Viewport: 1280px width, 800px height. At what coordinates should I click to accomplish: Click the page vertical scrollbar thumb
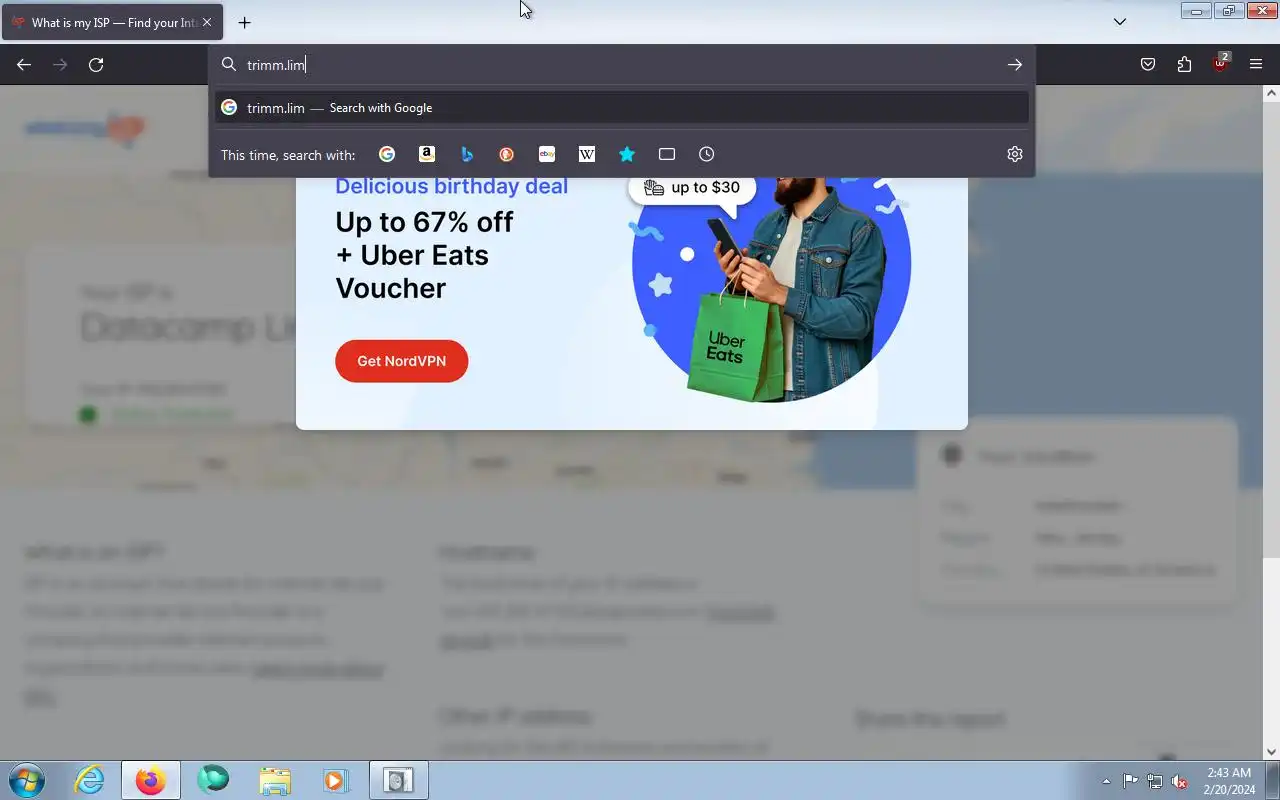tap(1271, 330)
